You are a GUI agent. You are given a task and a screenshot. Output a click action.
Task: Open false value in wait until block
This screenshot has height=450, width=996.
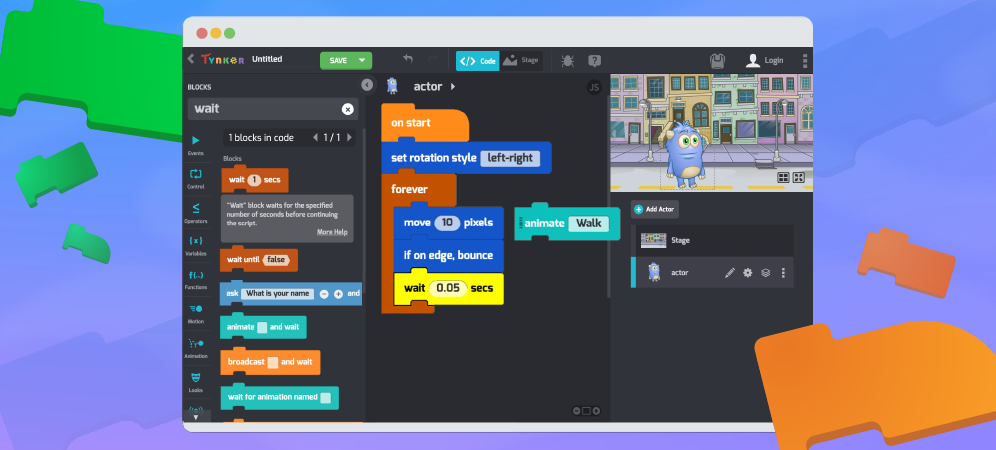[276, 259]
